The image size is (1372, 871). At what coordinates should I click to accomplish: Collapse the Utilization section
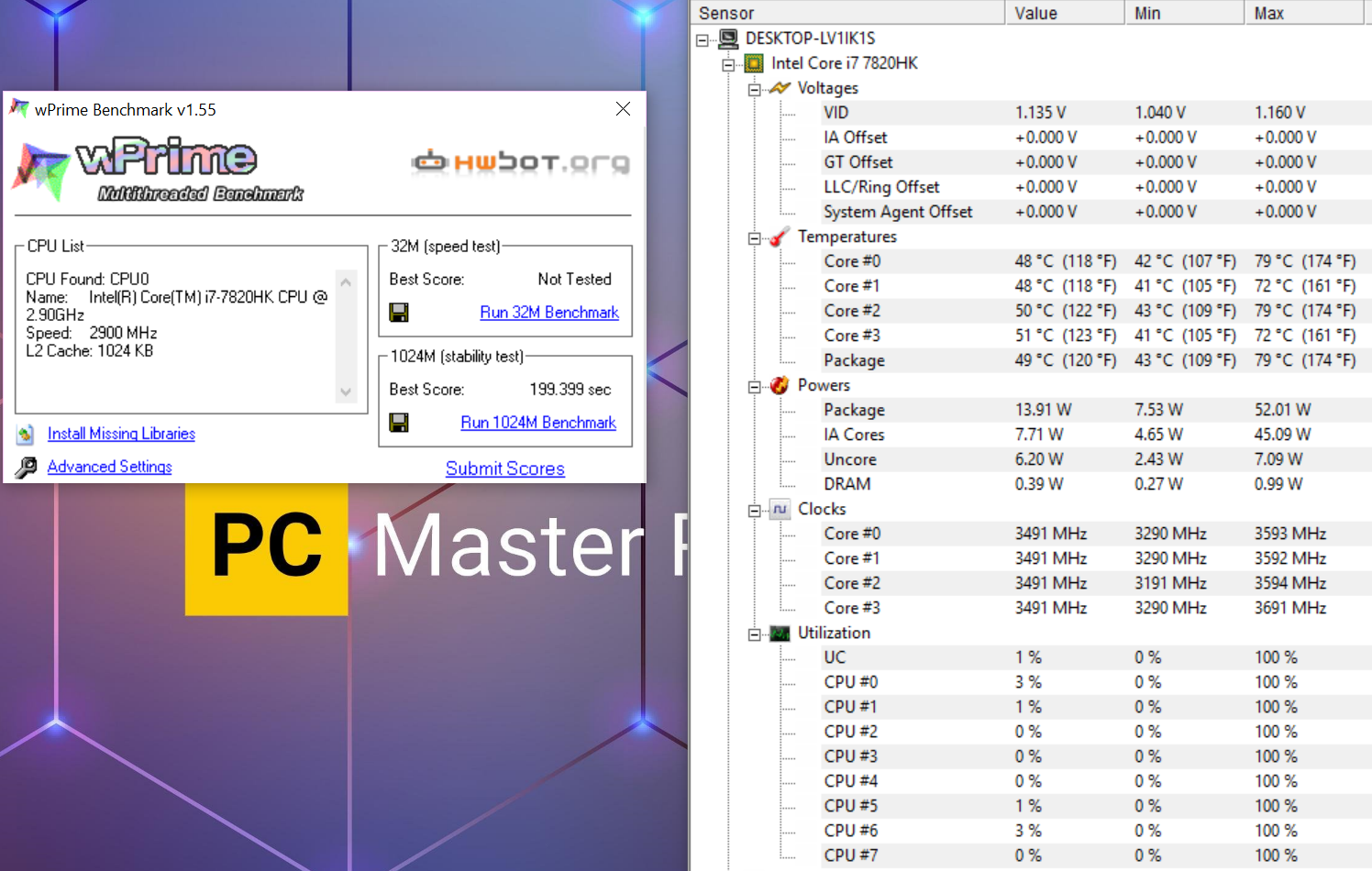754,634
